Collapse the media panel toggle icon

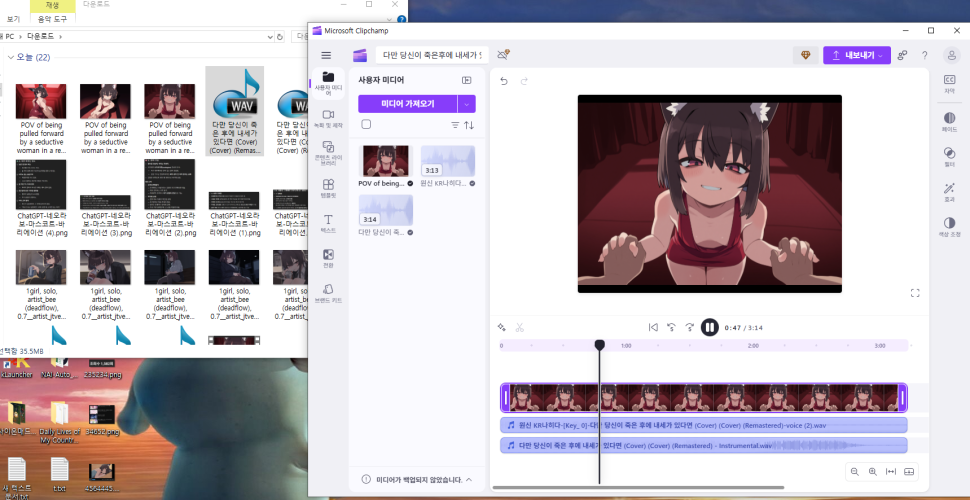pyautogui.click(x=466, y=80)
